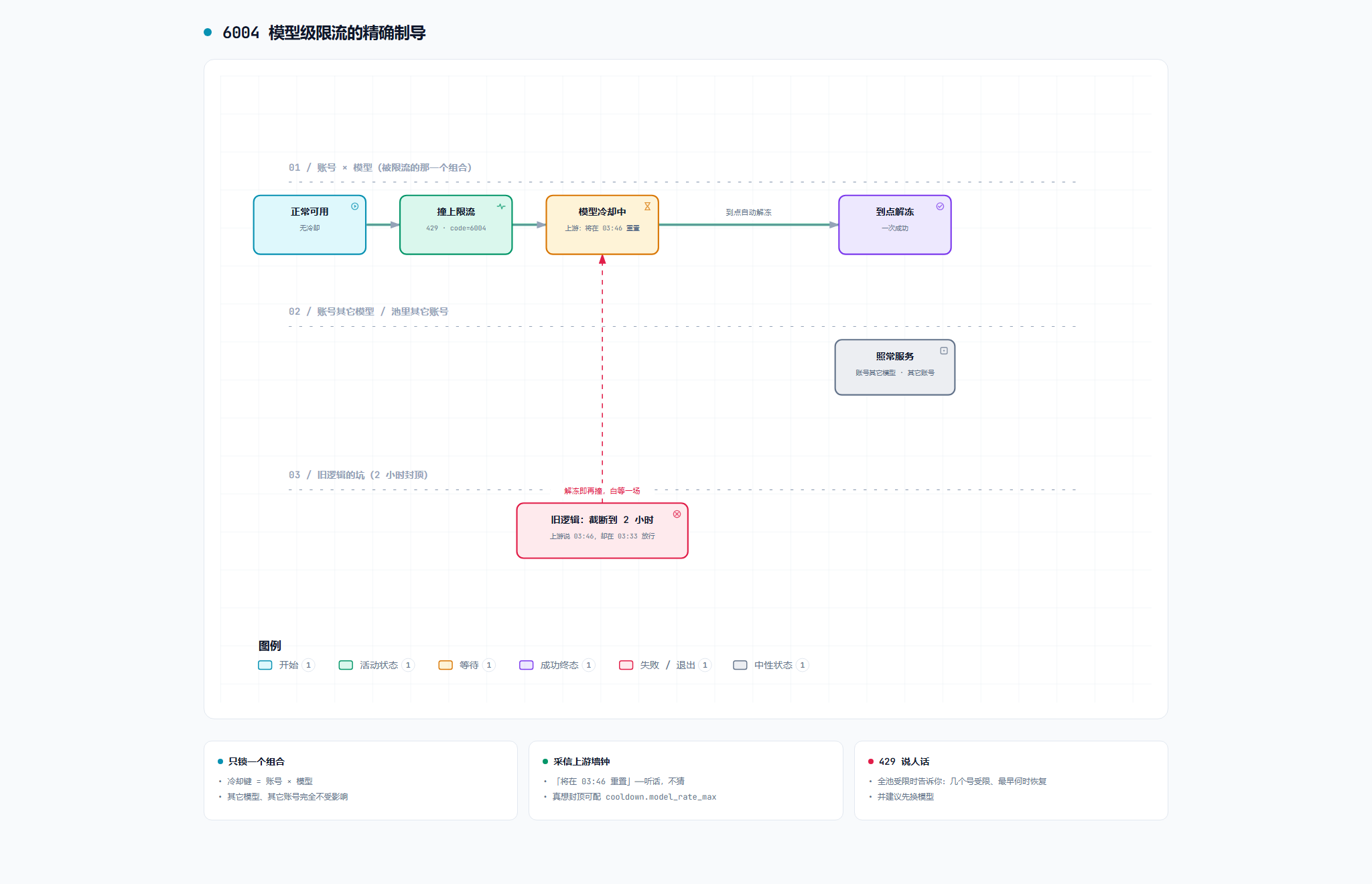This screenshot has height=884, width=1372.
Task: Select the 照常服务 node
Action: pos(895,368)
